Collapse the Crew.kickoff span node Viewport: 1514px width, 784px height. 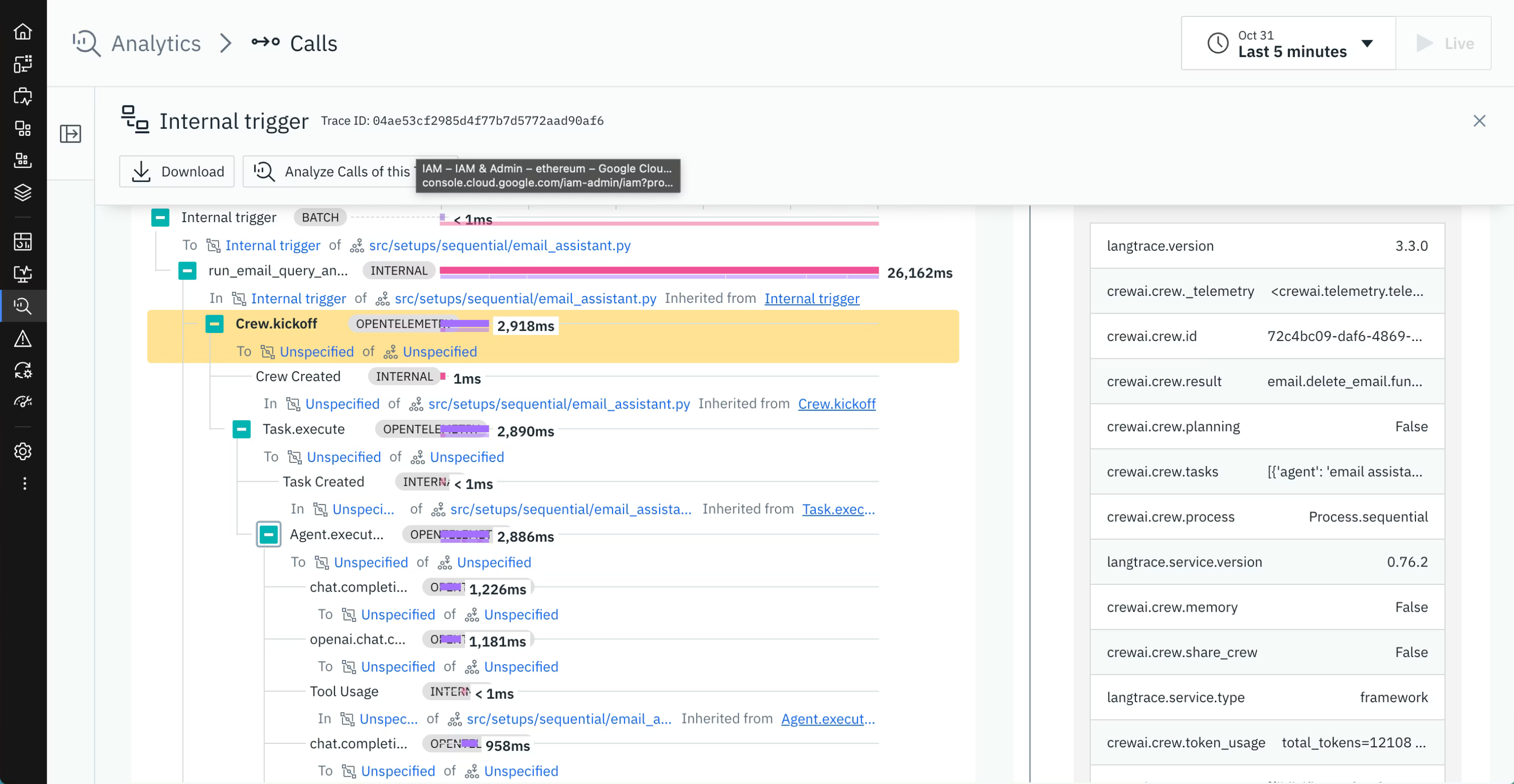click(x=215, y=324)
